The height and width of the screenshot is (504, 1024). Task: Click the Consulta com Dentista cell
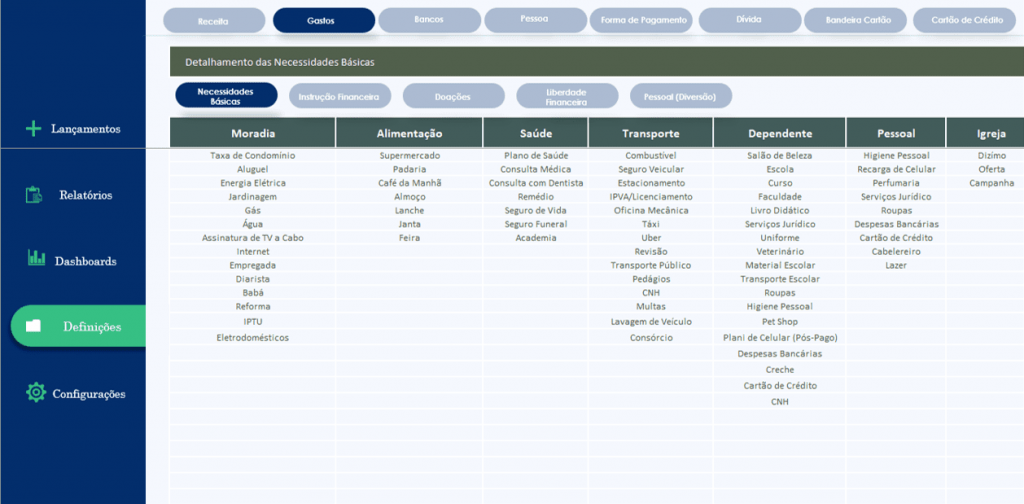pos(536,183)
